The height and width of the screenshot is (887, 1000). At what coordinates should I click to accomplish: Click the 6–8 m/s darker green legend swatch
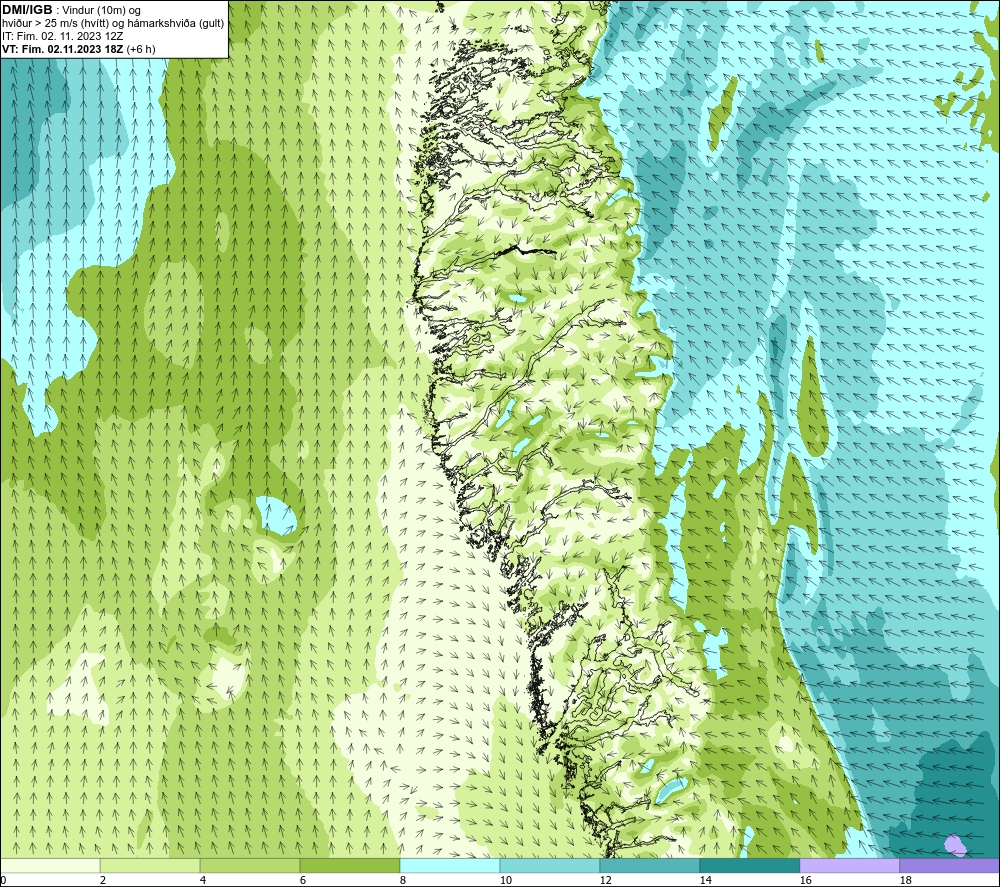pos(350,865)
